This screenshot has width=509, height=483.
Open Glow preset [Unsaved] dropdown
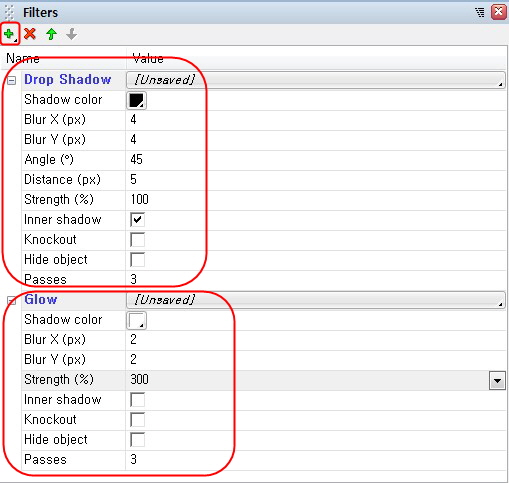[x=316, y=300]
